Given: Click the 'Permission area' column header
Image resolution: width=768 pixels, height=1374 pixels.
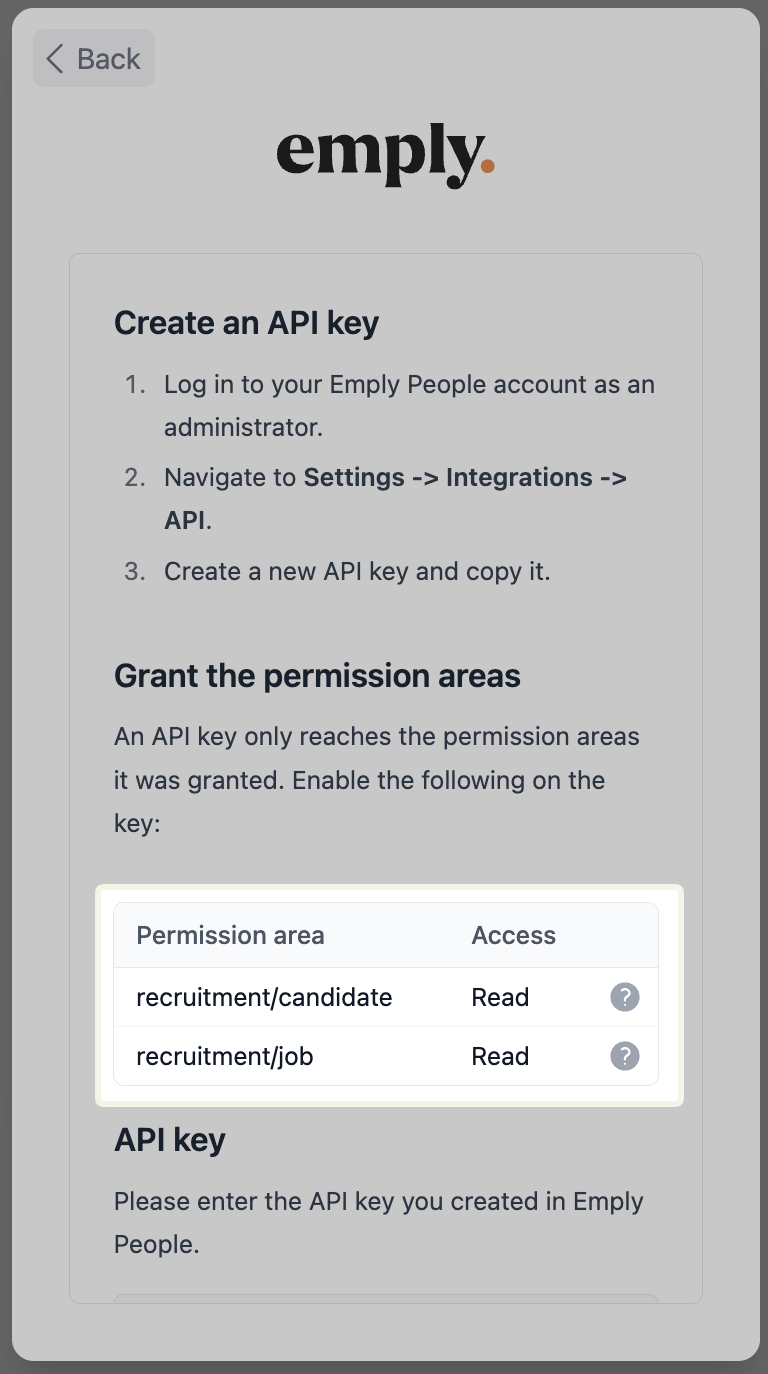Looking at the screenshot, I should [x=230, y=935].
